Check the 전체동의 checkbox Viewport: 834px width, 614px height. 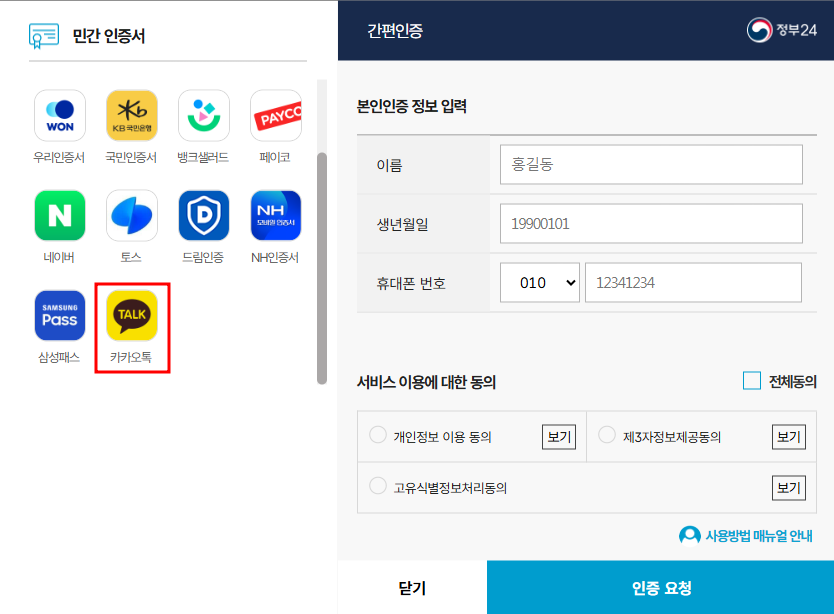[752, 381]
